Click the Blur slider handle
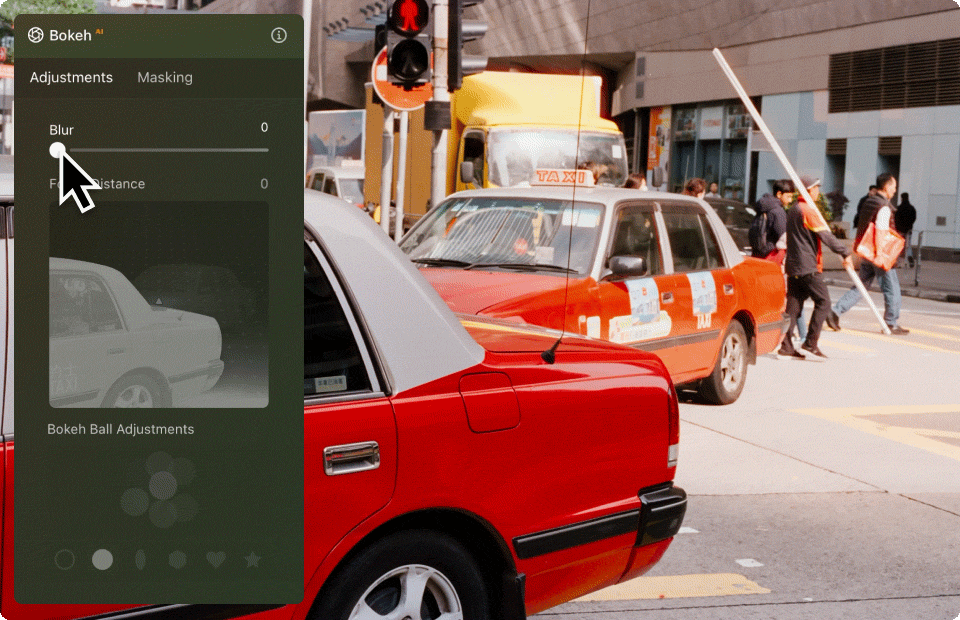The width and height of the screenshot is (960, 620). pyautogui.click(x=58, y=150)
